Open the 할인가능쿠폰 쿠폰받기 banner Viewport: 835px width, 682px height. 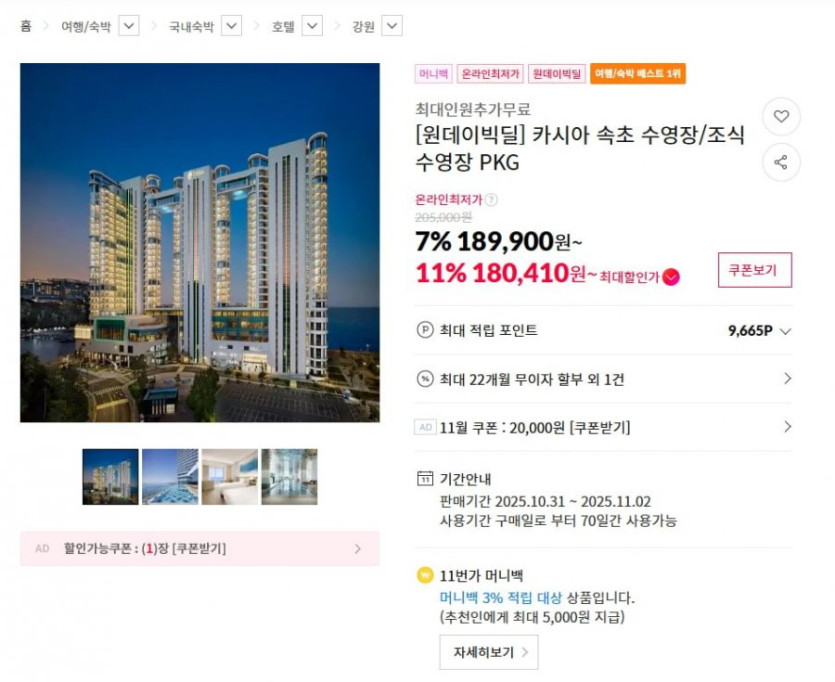[x=200, y=548]
